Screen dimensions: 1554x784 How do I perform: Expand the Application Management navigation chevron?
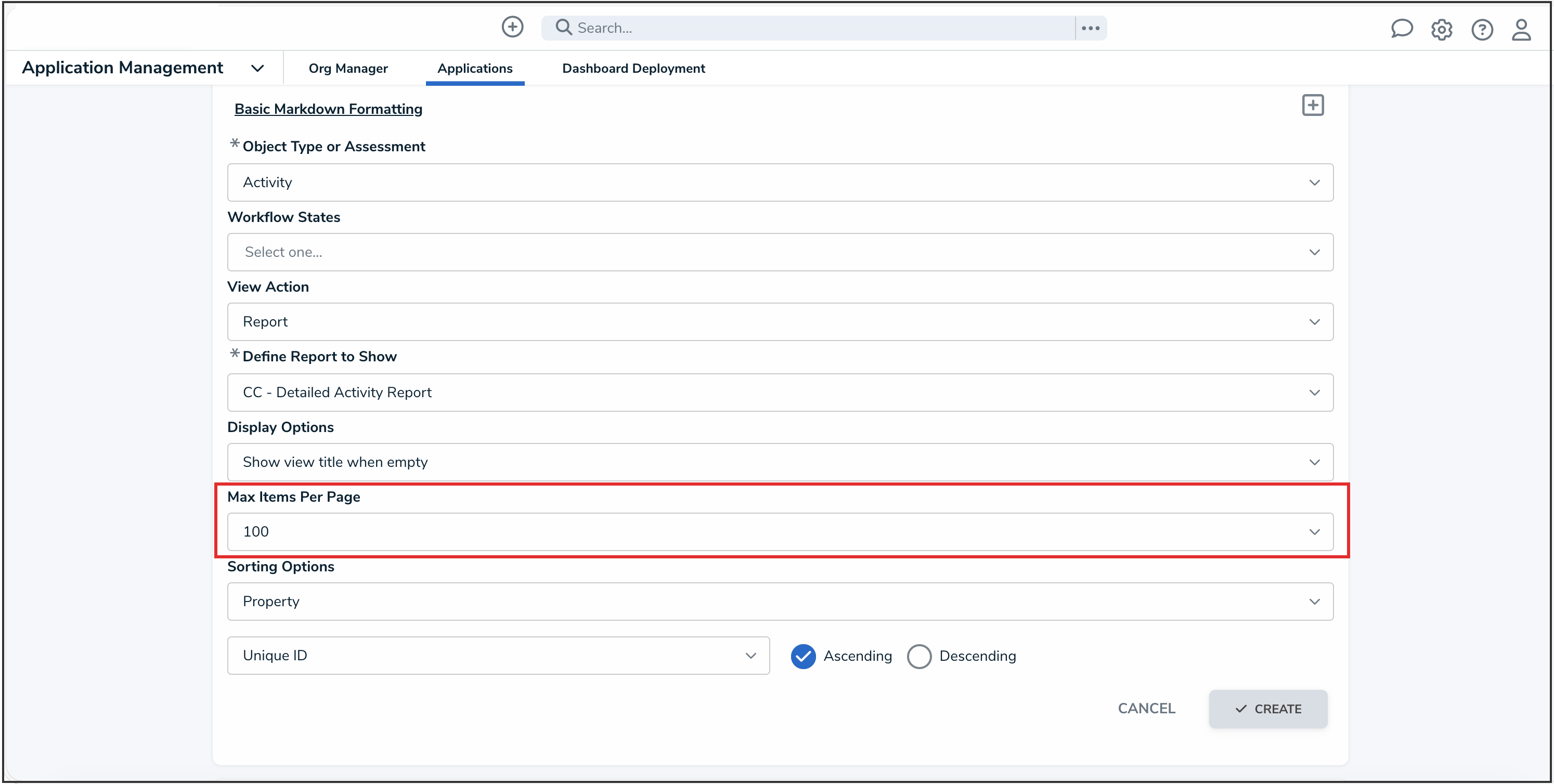pyautogui.click(x=257, y=68)
